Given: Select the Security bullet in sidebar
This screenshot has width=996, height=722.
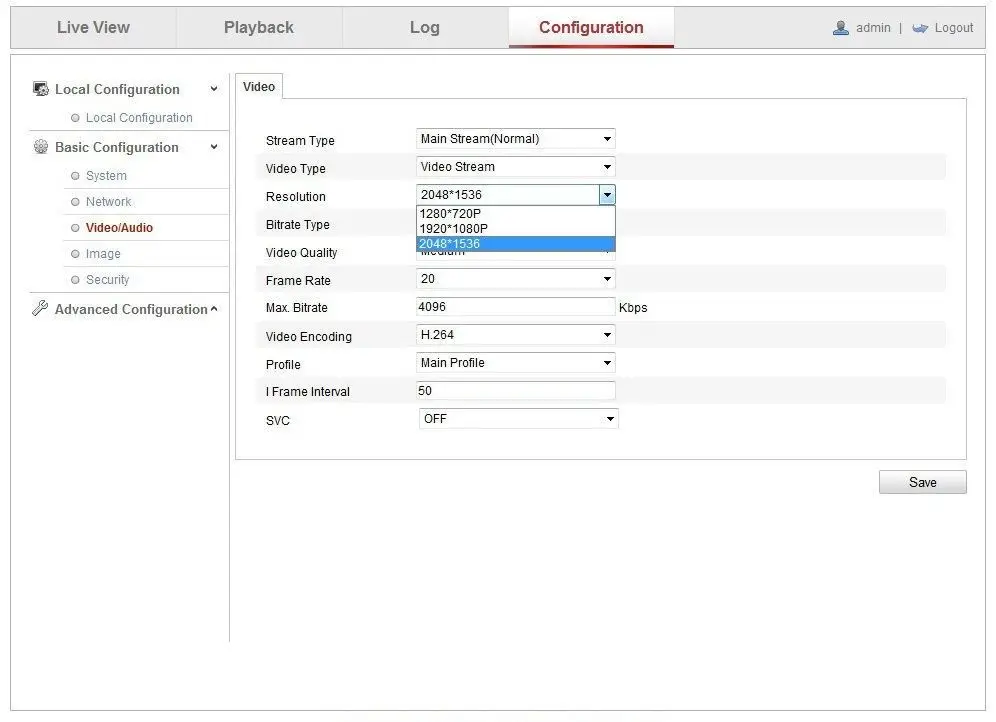Looking at the screenshot, I should 75,280.
